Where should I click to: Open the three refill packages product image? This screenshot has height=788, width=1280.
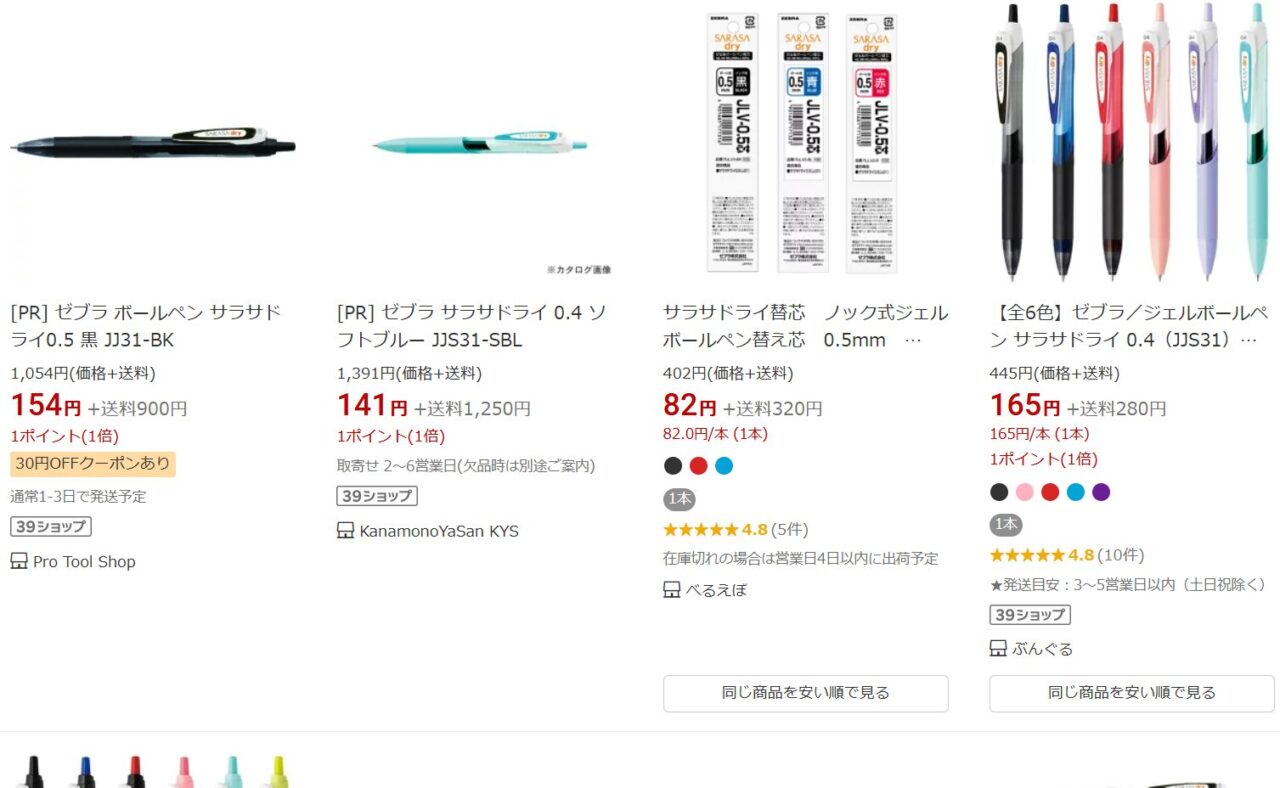point(804,142)
